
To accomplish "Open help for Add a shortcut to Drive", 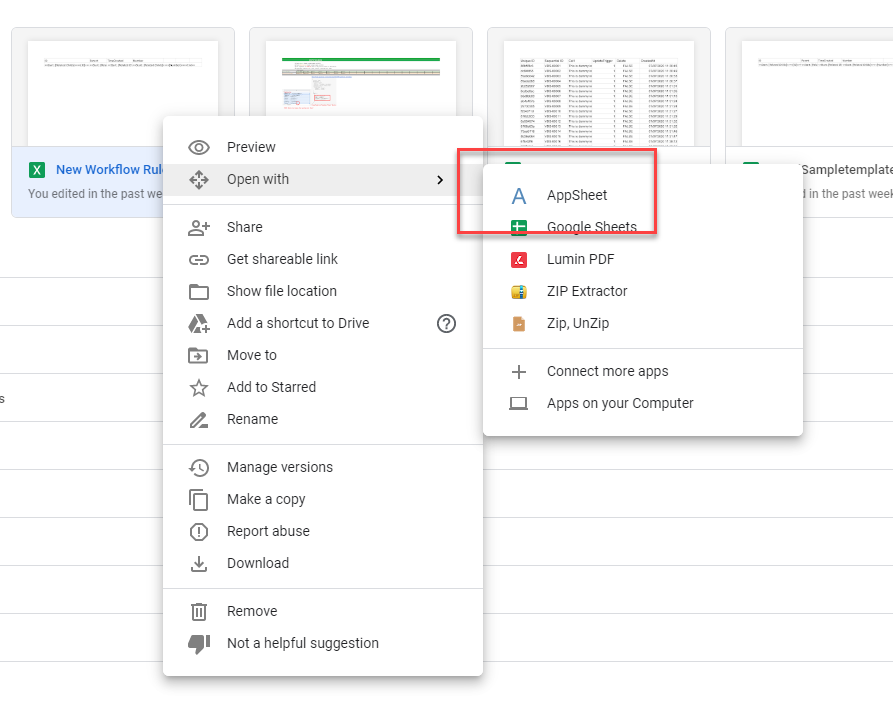I will click(446, 323).
